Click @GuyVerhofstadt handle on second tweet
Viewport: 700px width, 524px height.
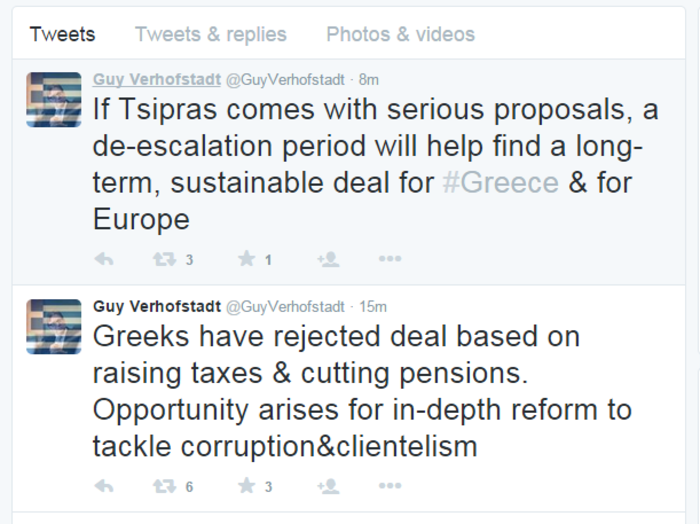point(285,306)
